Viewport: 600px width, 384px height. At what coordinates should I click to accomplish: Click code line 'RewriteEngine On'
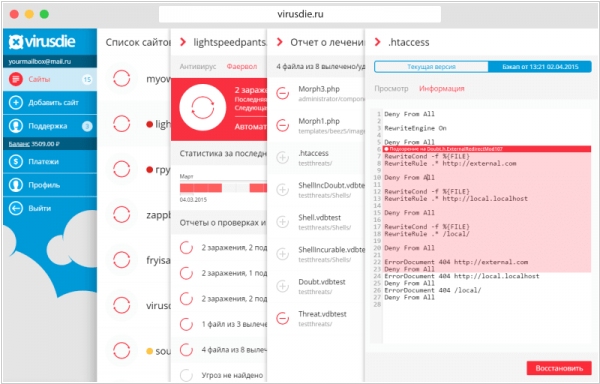pos(415,128)
